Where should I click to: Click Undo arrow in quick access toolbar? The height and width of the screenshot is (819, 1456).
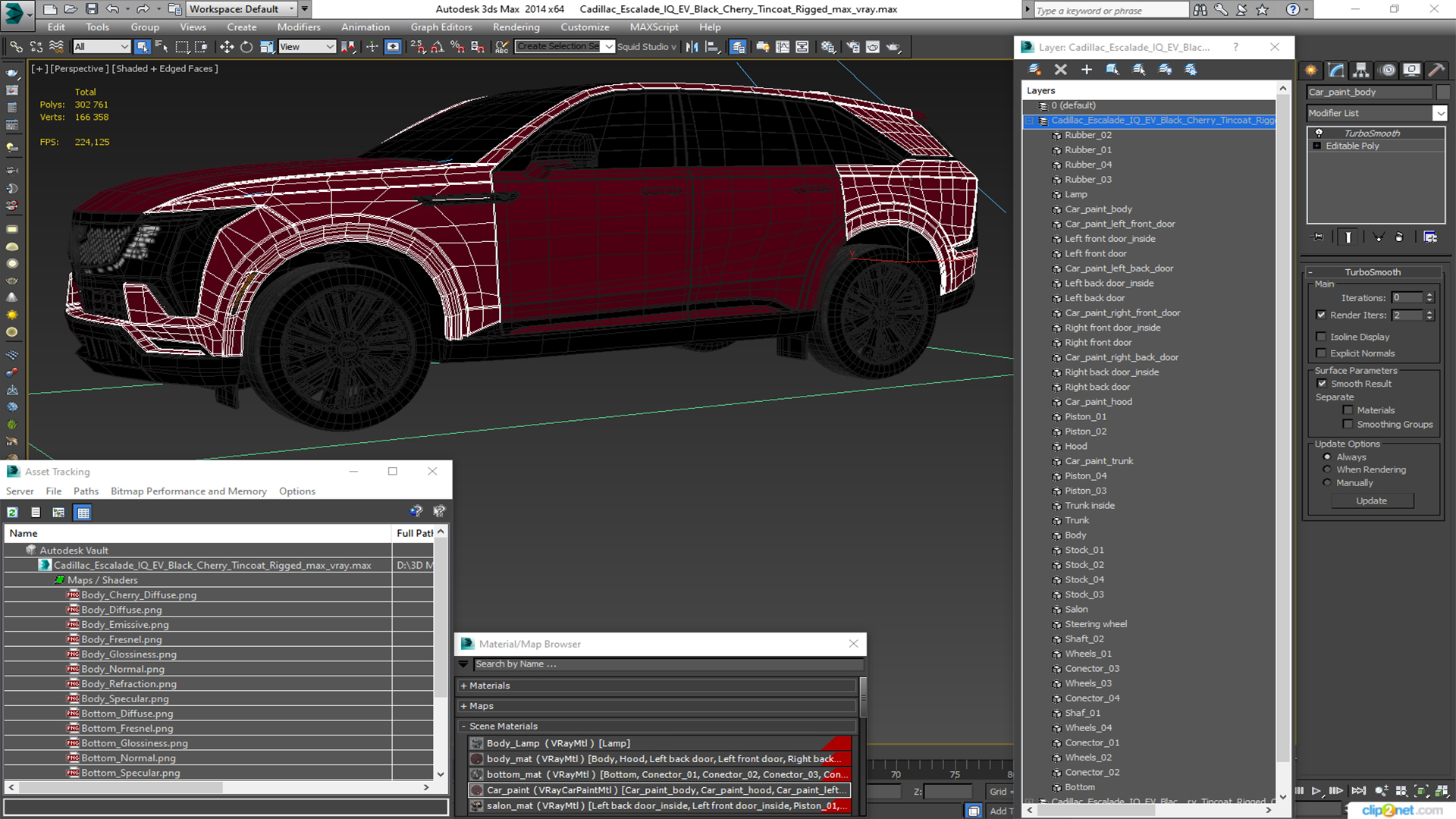coord(112,9)
